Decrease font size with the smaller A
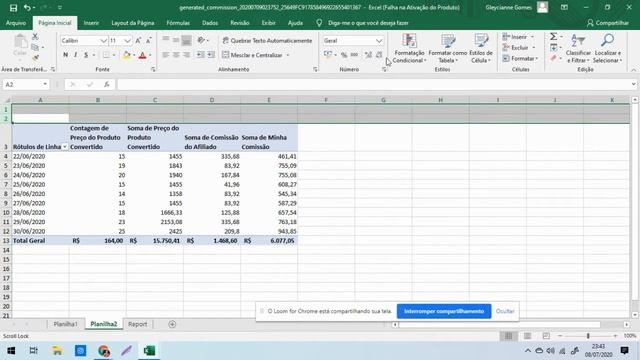The width and height of the screenshot is (640, 360). 149,41
